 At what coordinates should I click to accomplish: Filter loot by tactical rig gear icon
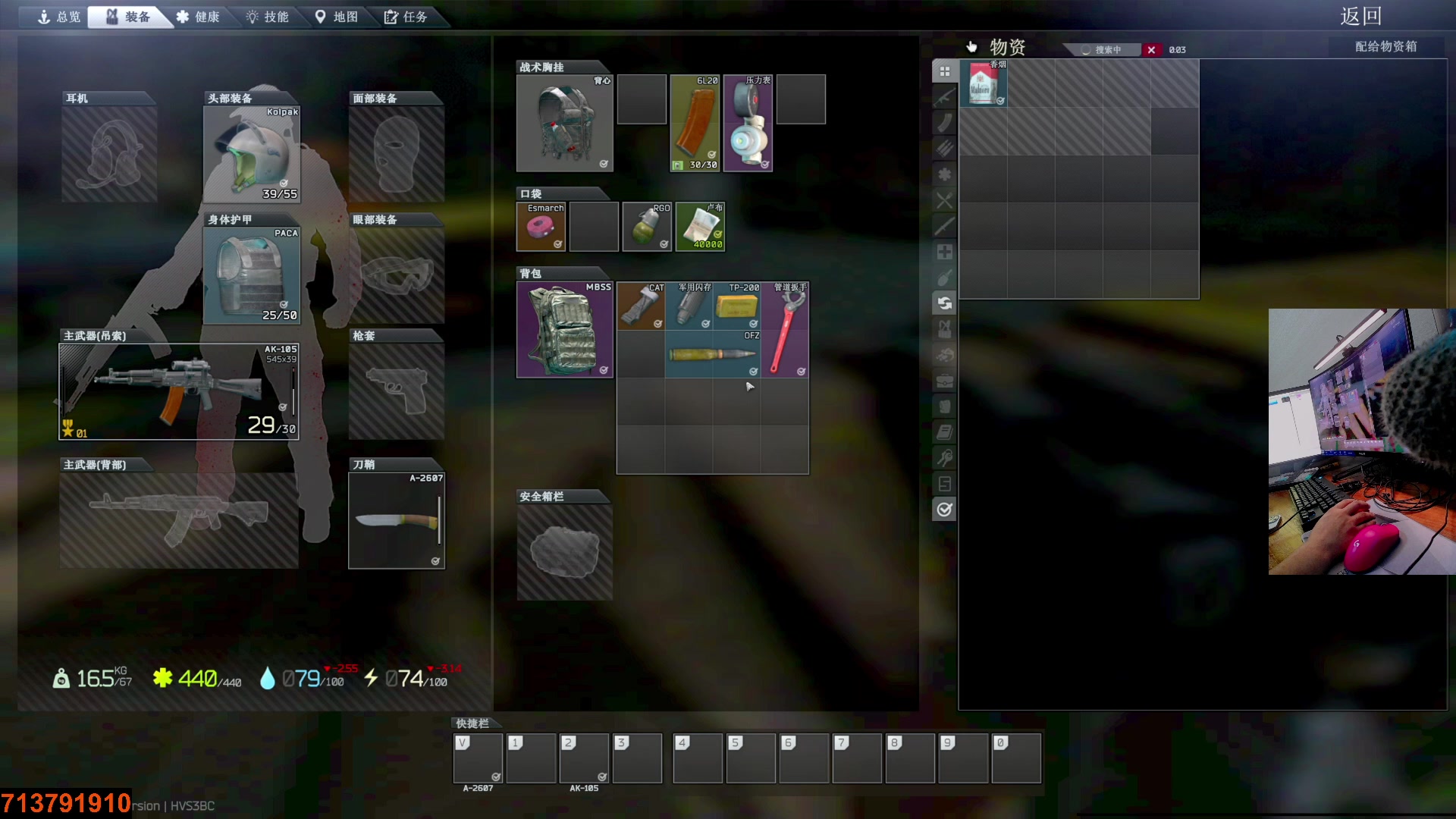click(x=944, y=329)
